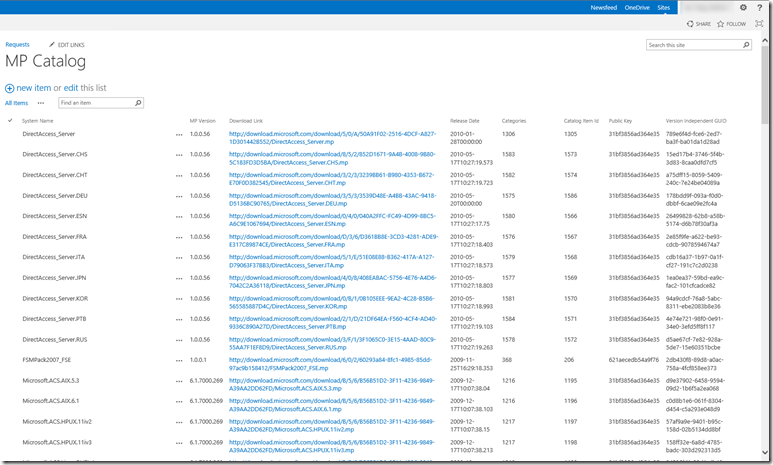Open ellipsis menu for DirectAccess_Server.FRA
Viewport: 773px width, 465px height.
179,237
